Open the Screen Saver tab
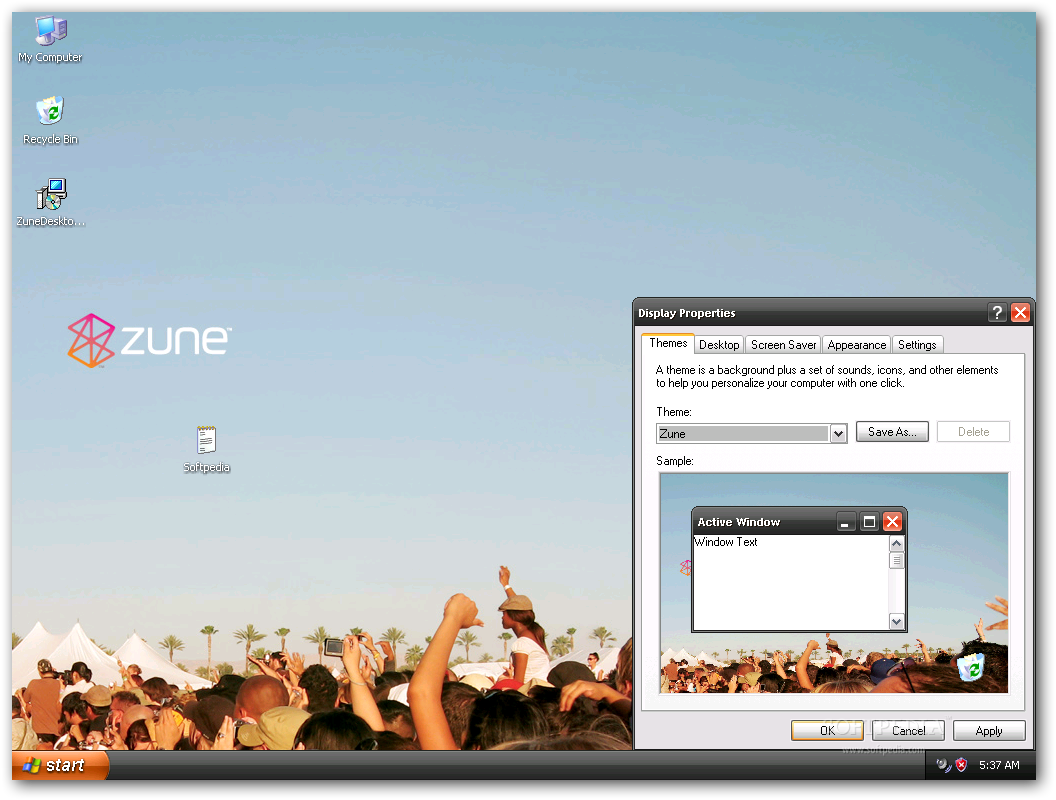 click(x=783, y=345)
